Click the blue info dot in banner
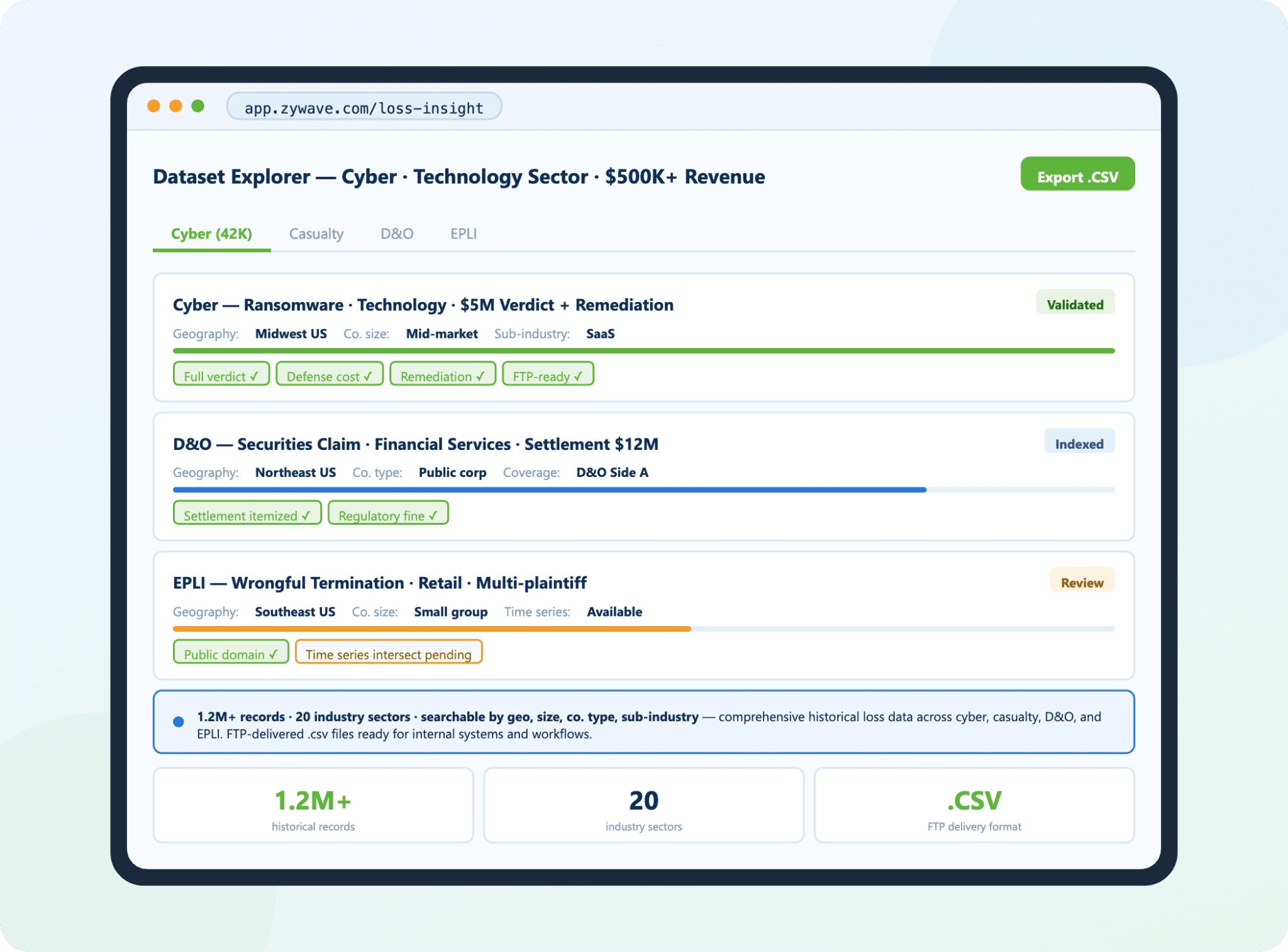 click(x=179, y=722)
